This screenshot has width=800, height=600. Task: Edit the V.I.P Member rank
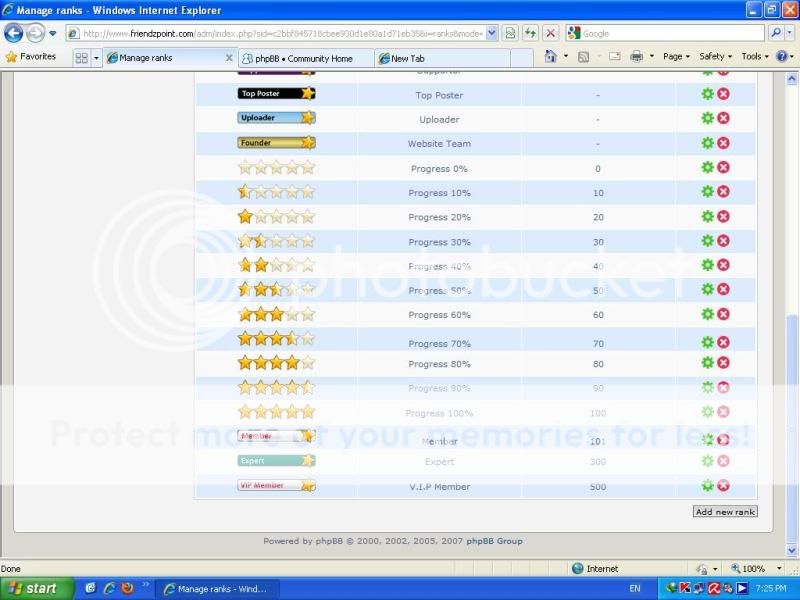(x=708, y=486)
